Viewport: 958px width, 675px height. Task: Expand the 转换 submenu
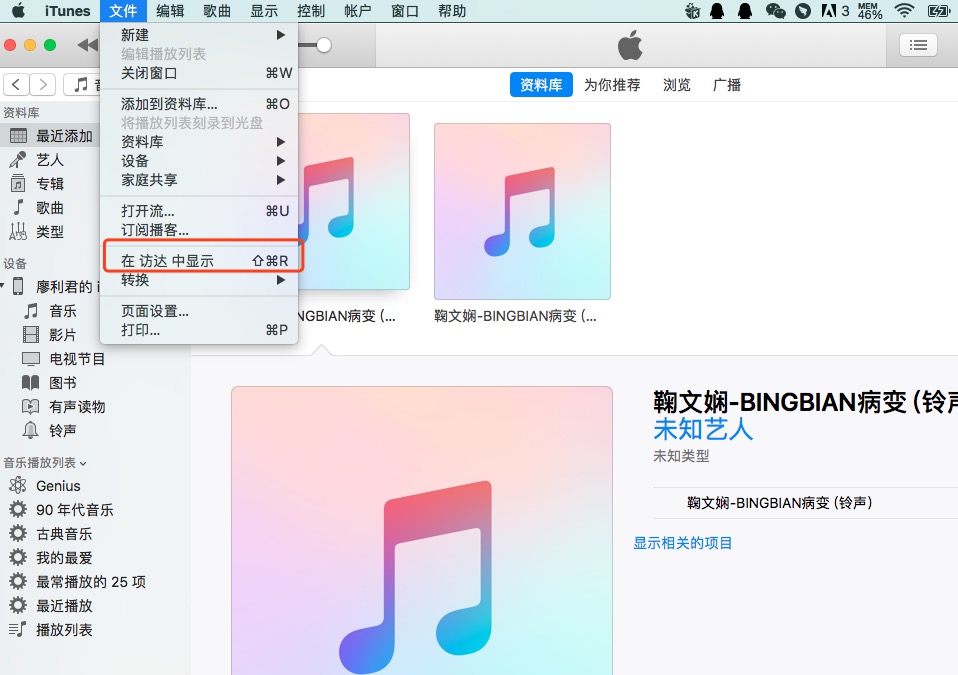click(x=199, y=280)
